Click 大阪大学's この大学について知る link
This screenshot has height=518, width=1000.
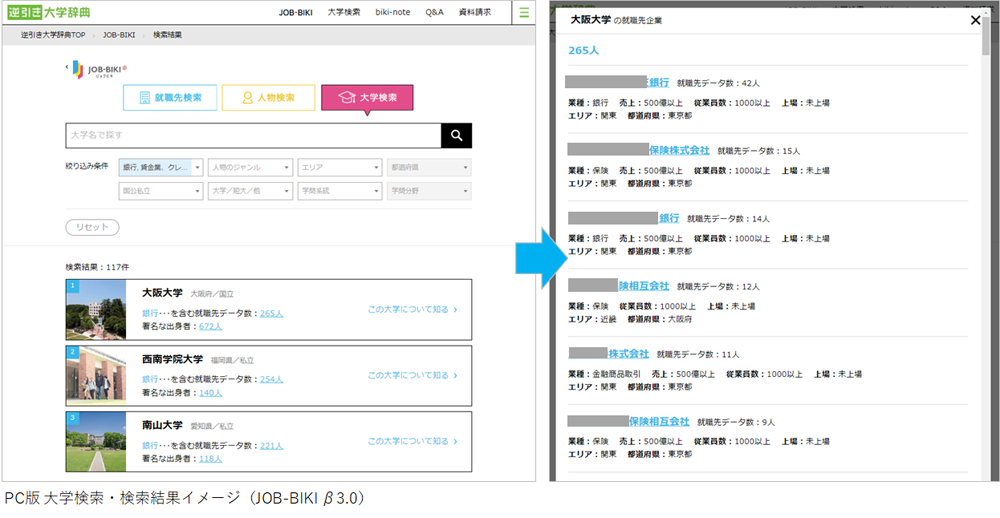click(413, 310)
